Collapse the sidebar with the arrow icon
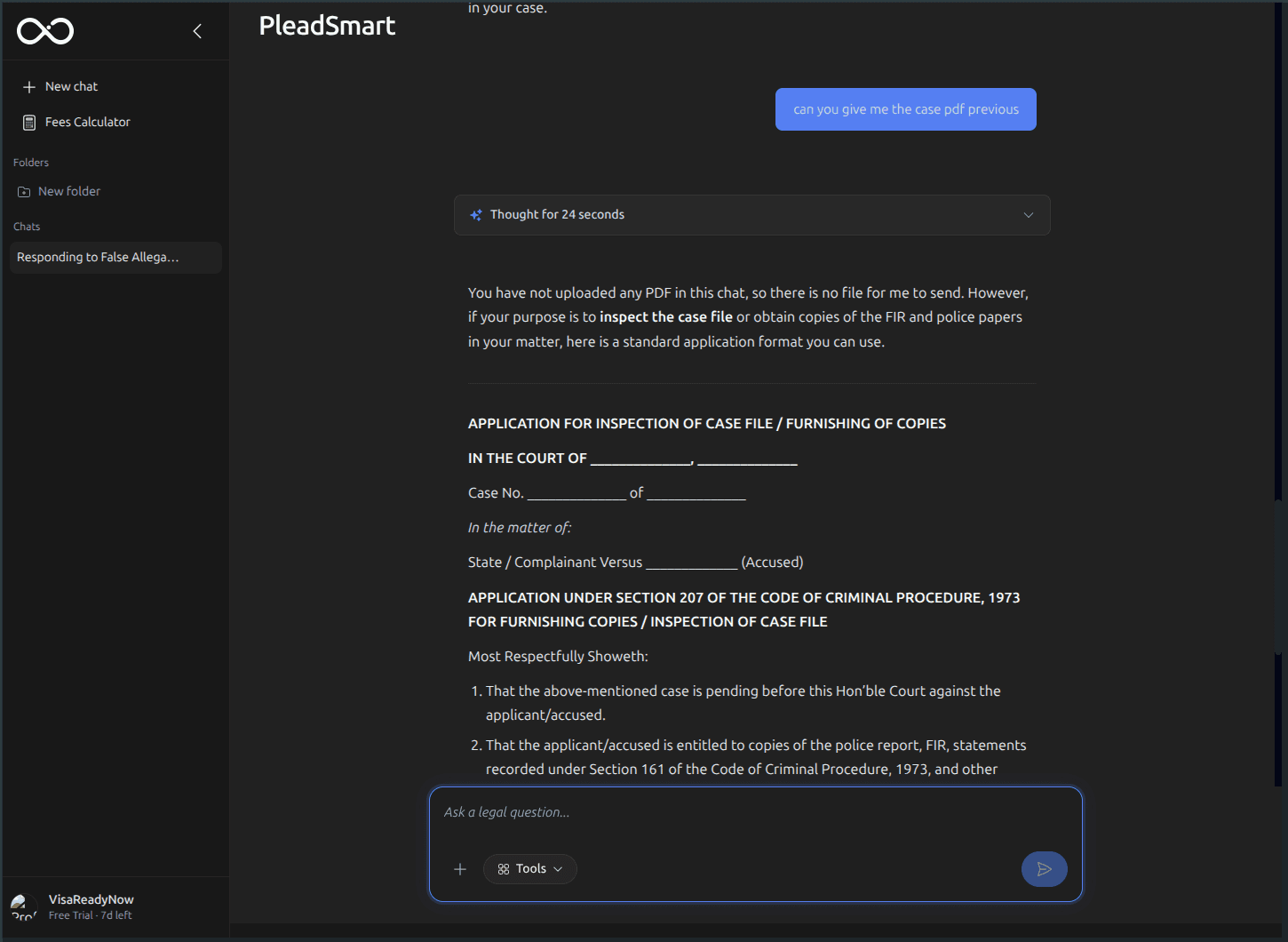Viewport: 1288px width, 942px height. tap(197, 31)
